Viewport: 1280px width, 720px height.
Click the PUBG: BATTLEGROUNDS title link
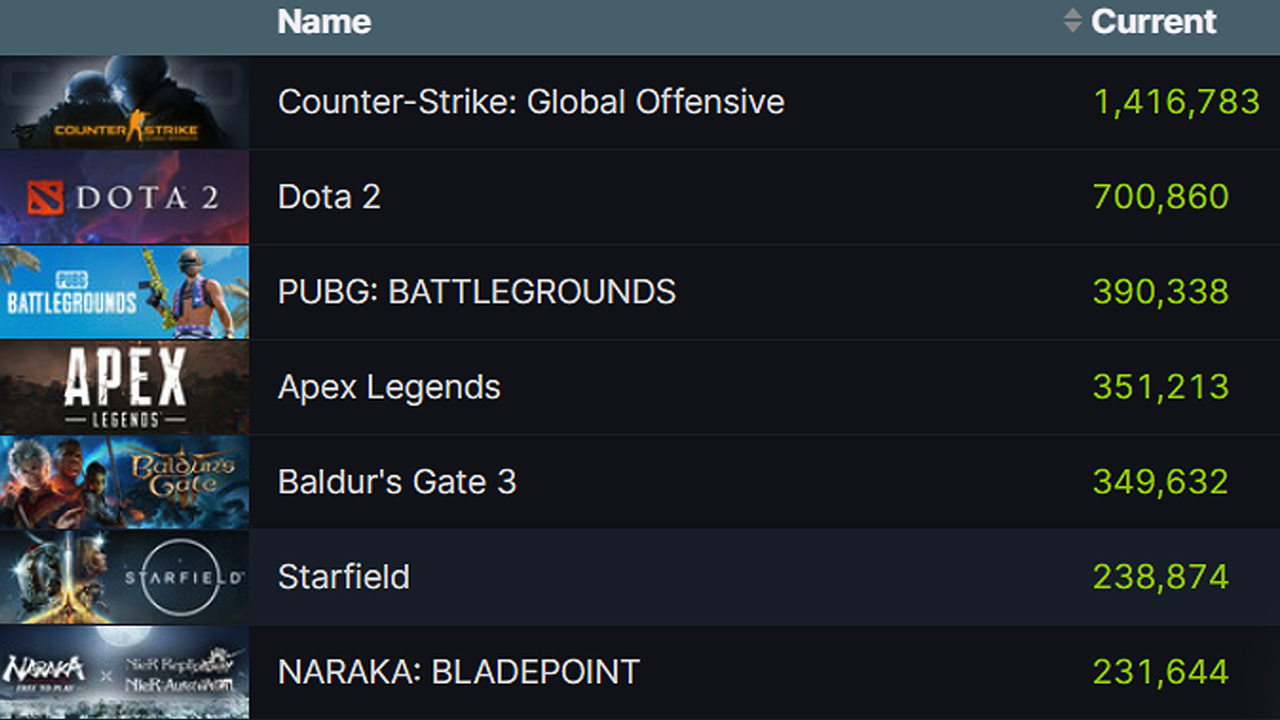(x=476, y=291)
